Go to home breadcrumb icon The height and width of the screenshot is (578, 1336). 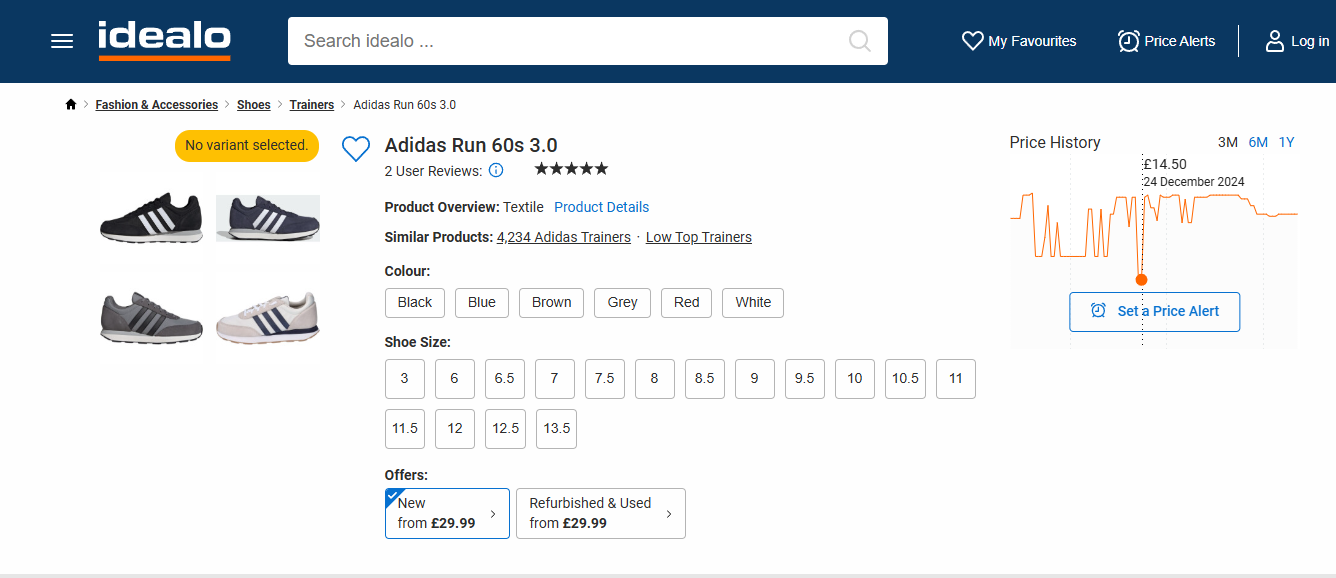[x=71, y=105]
